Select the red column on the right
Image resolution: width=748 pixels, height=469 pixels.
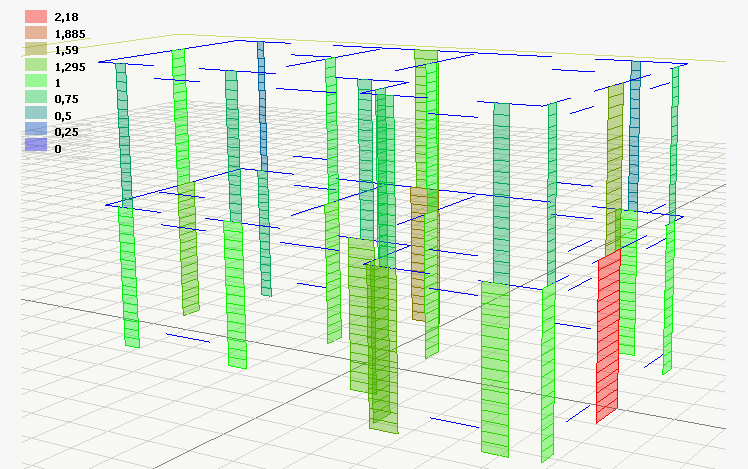(608, 335)
